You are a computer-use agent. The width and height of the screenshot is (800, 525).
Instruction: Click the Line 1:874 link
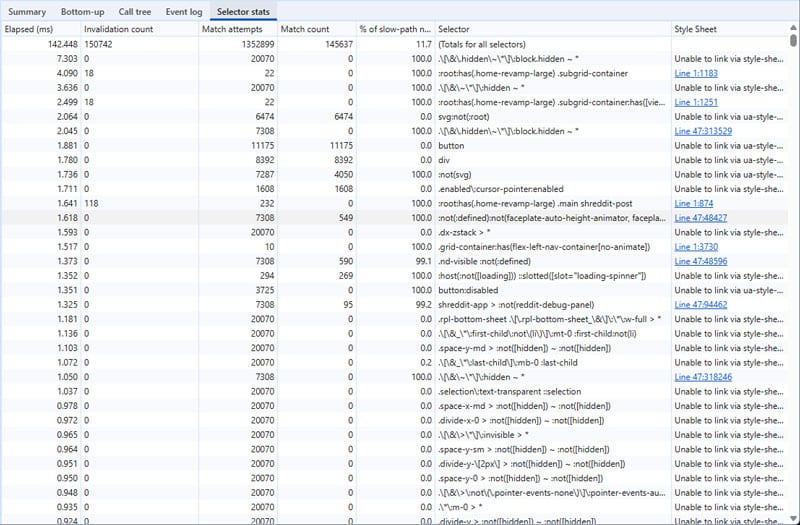pos(696,203)
